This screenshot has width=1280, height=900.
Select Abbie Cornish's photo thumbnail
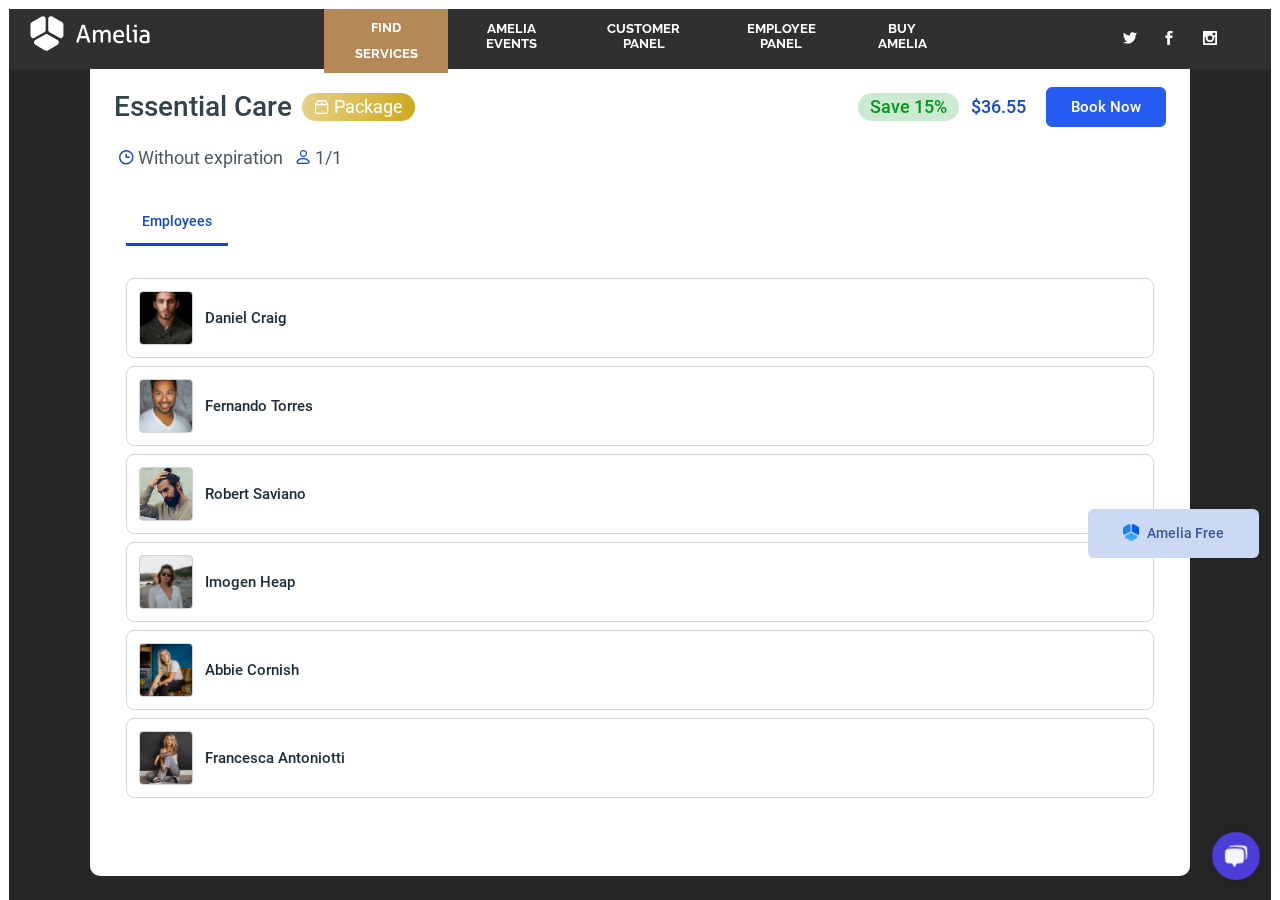click(166, 670)
